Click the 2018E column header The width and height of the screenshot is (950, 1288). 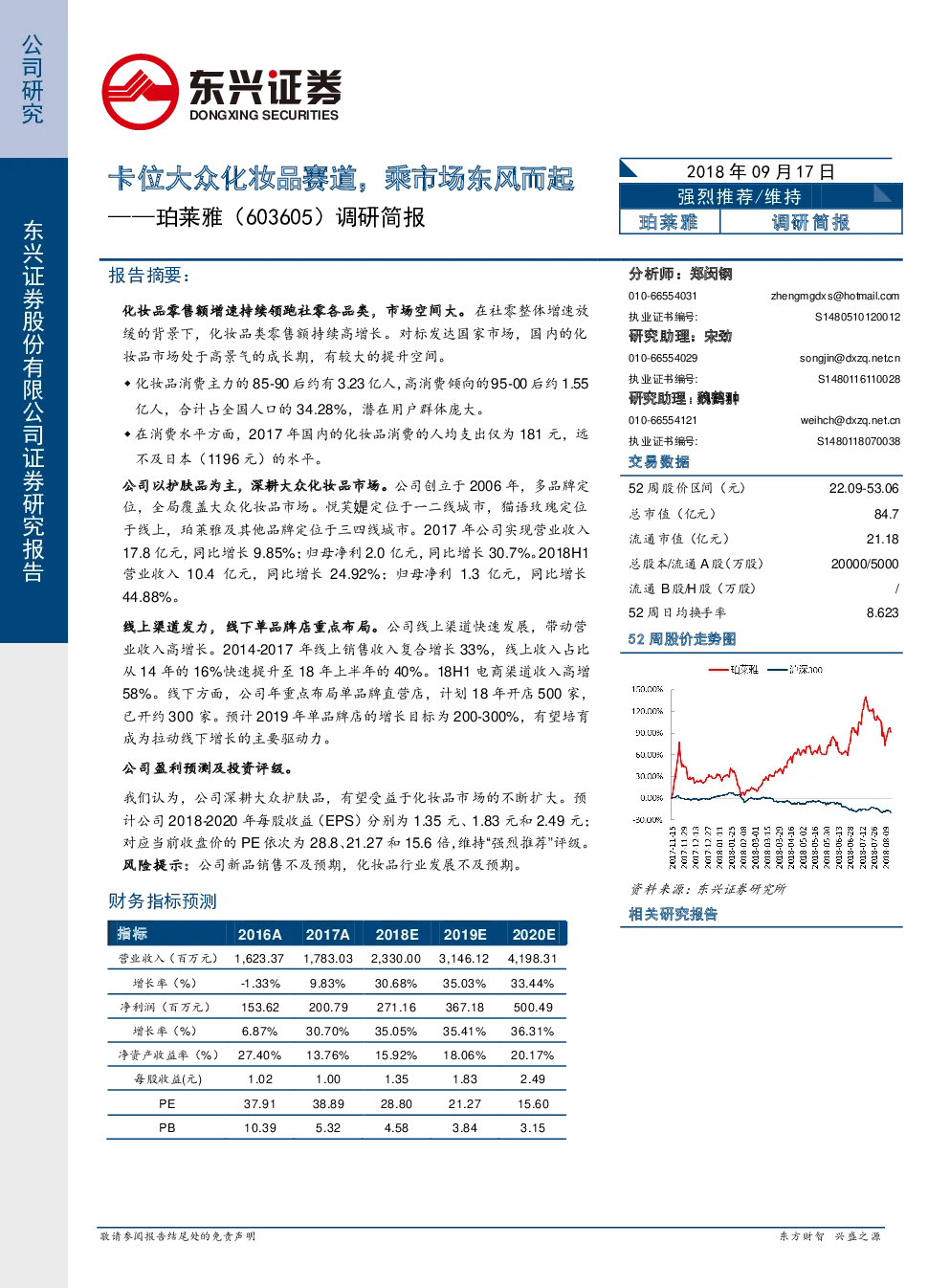click(x=396, y=934)
